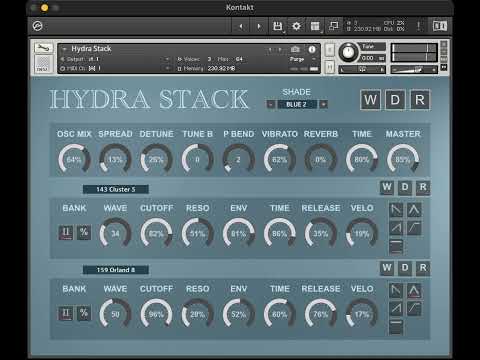Toggle the instrument Mute button
Image resolution: width=480 pixels, height=360 pixels.
tap(329, 67)
